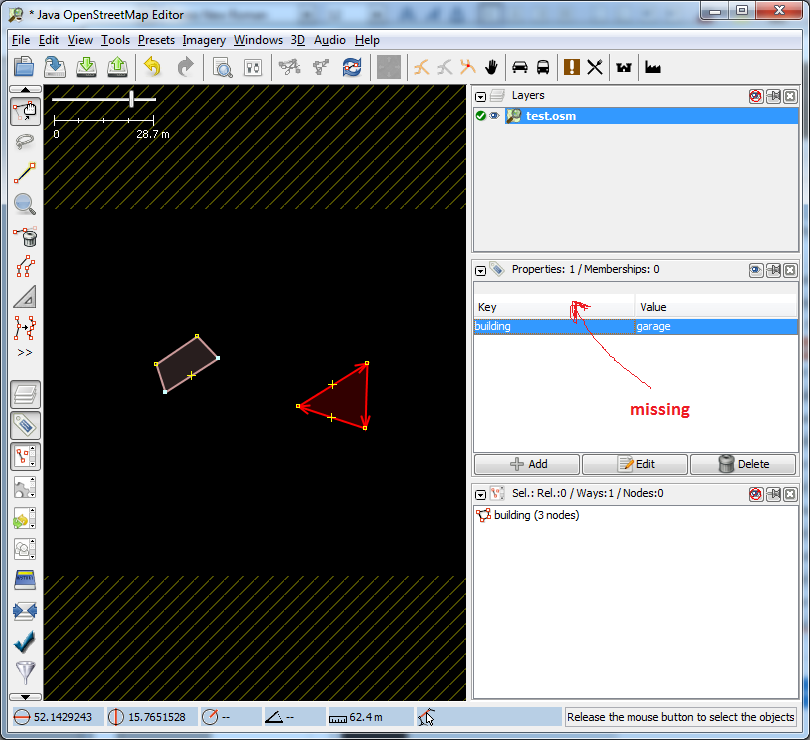Image resolution: width=810 pixels, height=740 pixels.
Task: Activate the Lasso select tool
Action: click(25, 141)
